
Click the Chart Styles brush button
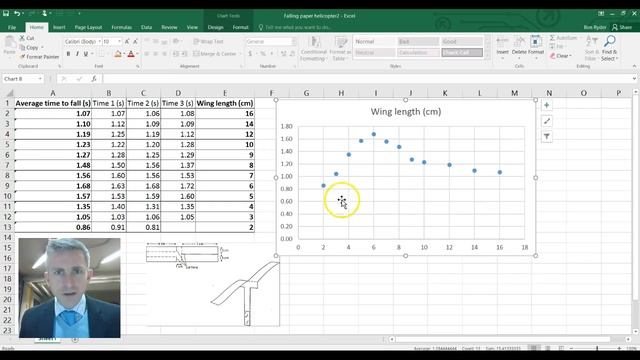coord(547,121)
